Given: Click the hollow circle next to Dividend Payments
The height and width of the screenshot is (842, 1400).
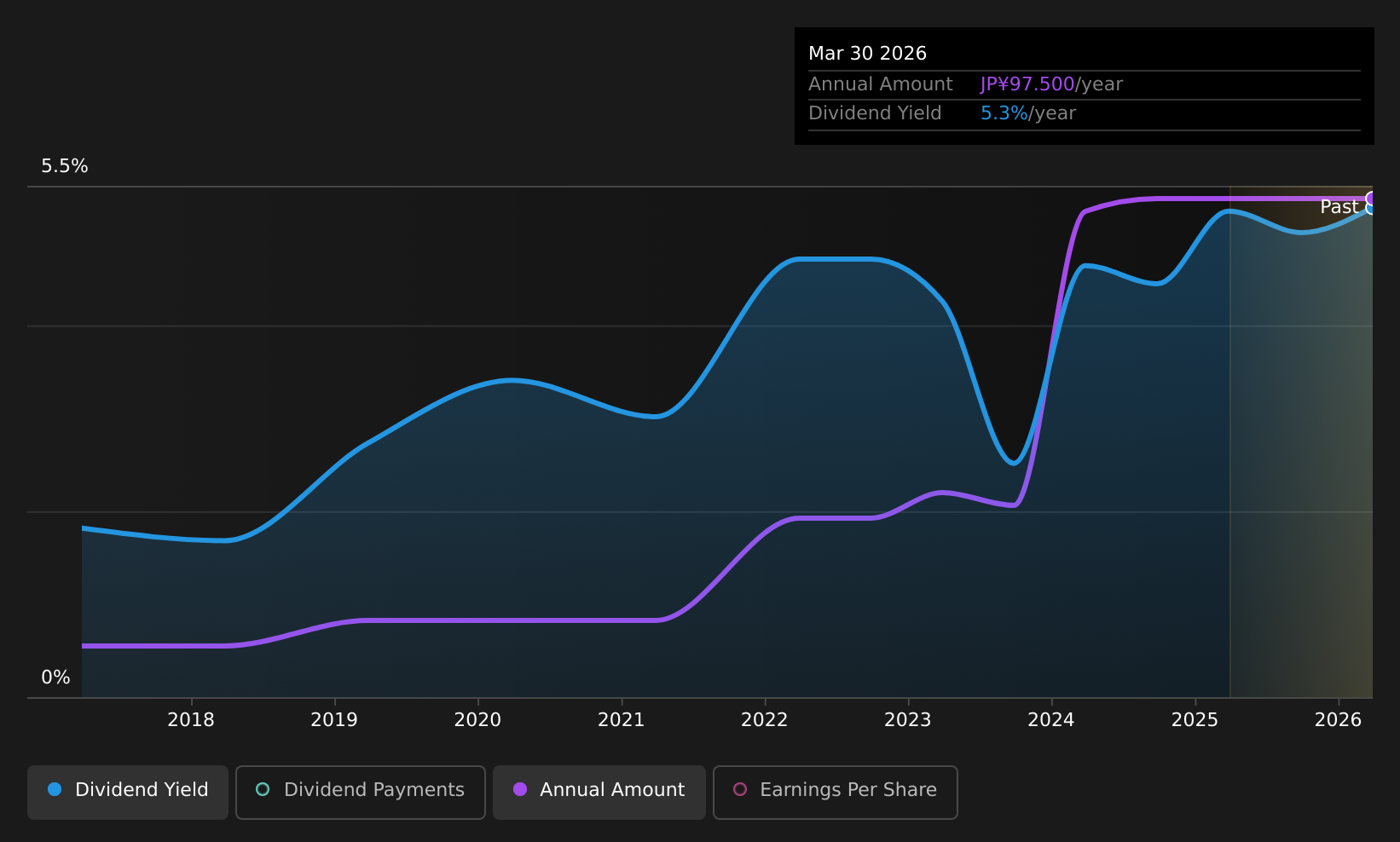Looking at the screenshot, I should pyautogui.click(x=263, y=790).
